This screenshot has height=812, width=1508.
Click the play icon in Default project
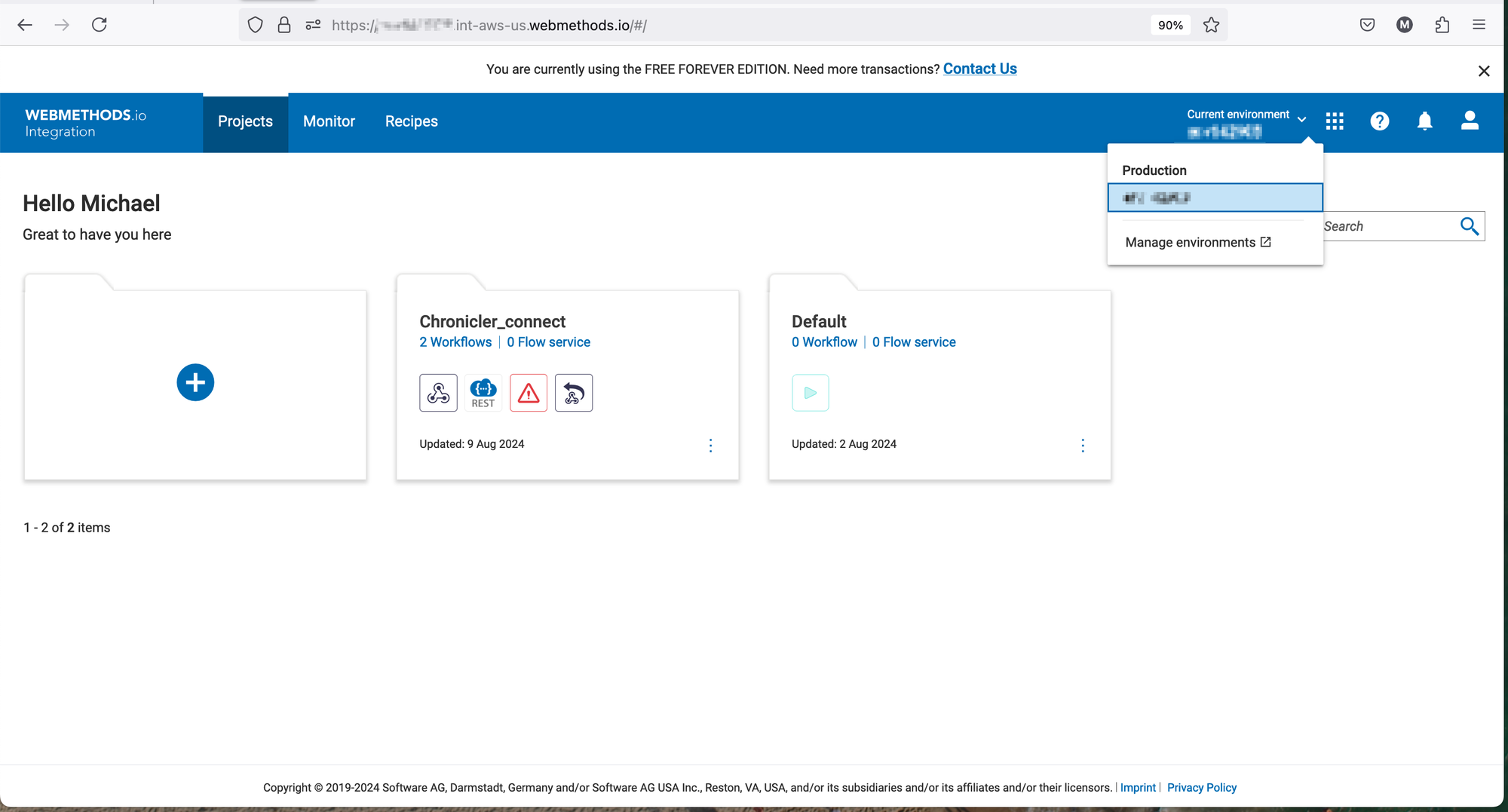coord(811,393)
